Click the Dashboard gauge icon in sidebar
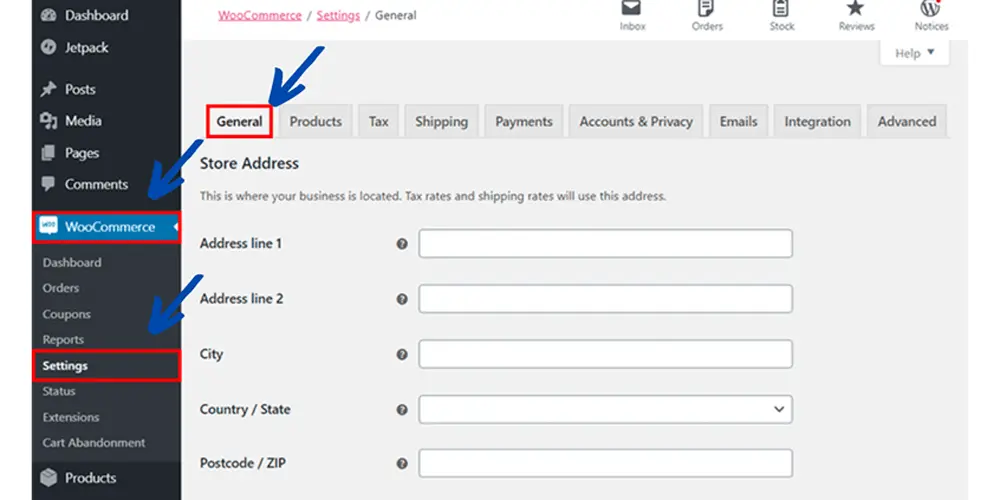 tap(48, 15)
